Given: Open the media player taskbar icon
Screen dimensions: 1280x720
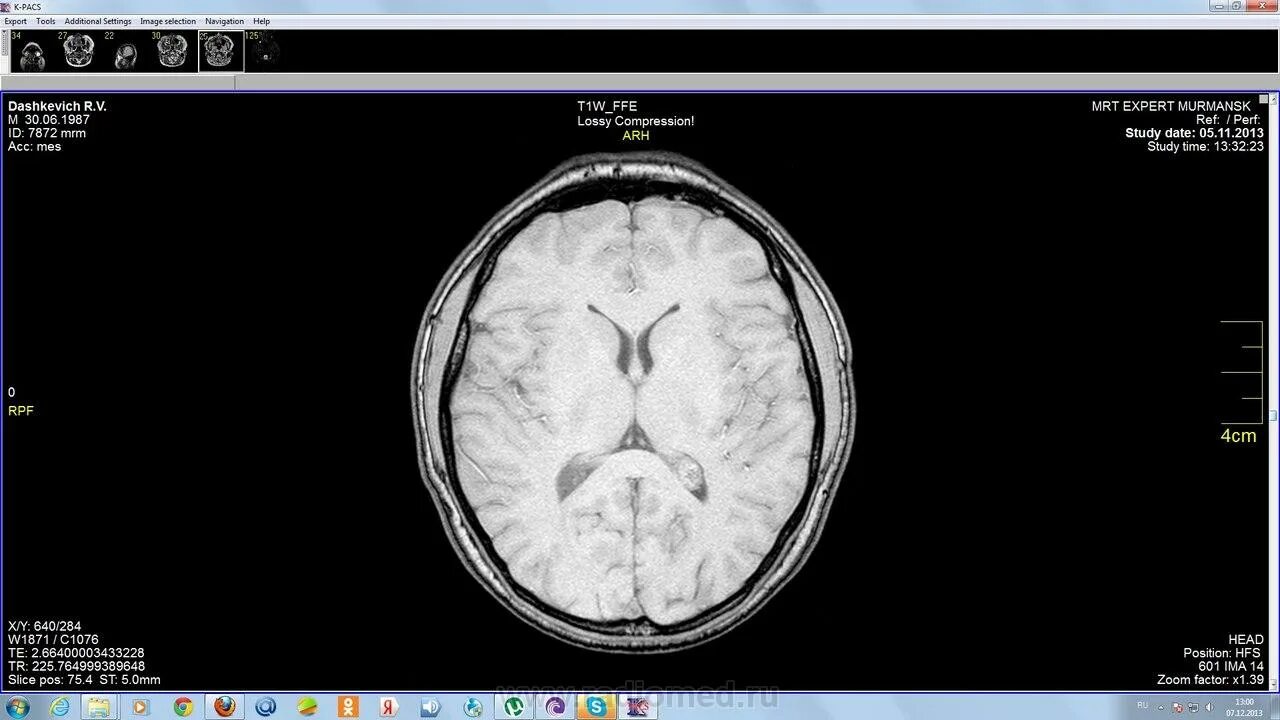Looking at the screenshot, I should [x=140, y=707].
